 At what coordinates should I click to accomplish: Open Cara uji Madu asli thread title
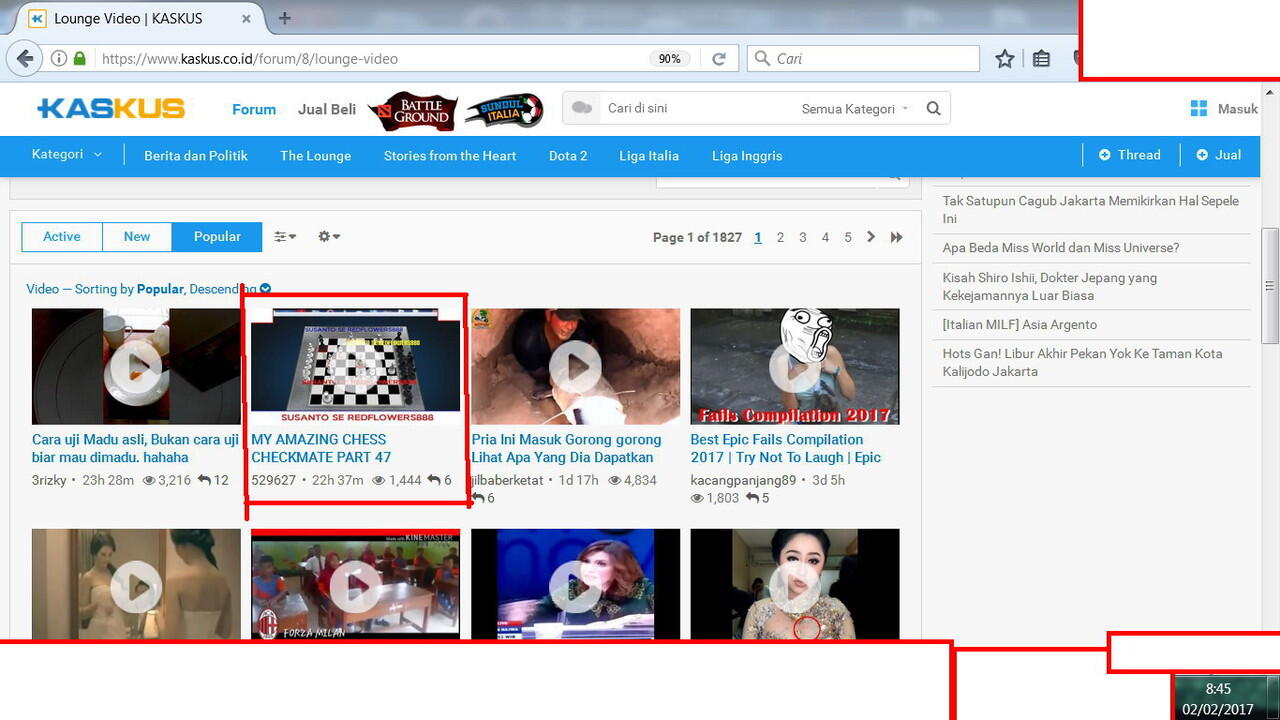click(x=135, y=448)
